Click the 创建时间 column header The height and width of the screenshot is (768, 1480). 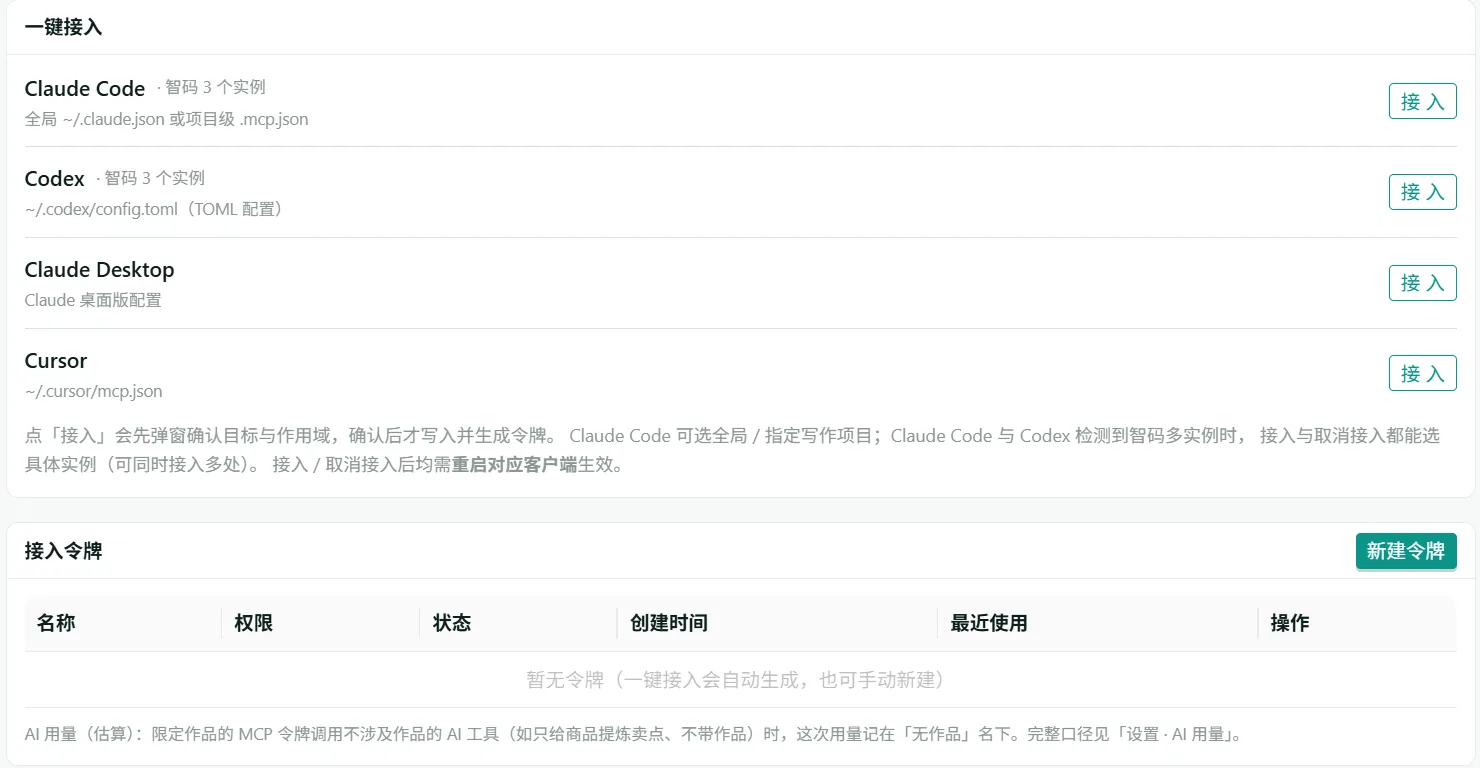669,623
